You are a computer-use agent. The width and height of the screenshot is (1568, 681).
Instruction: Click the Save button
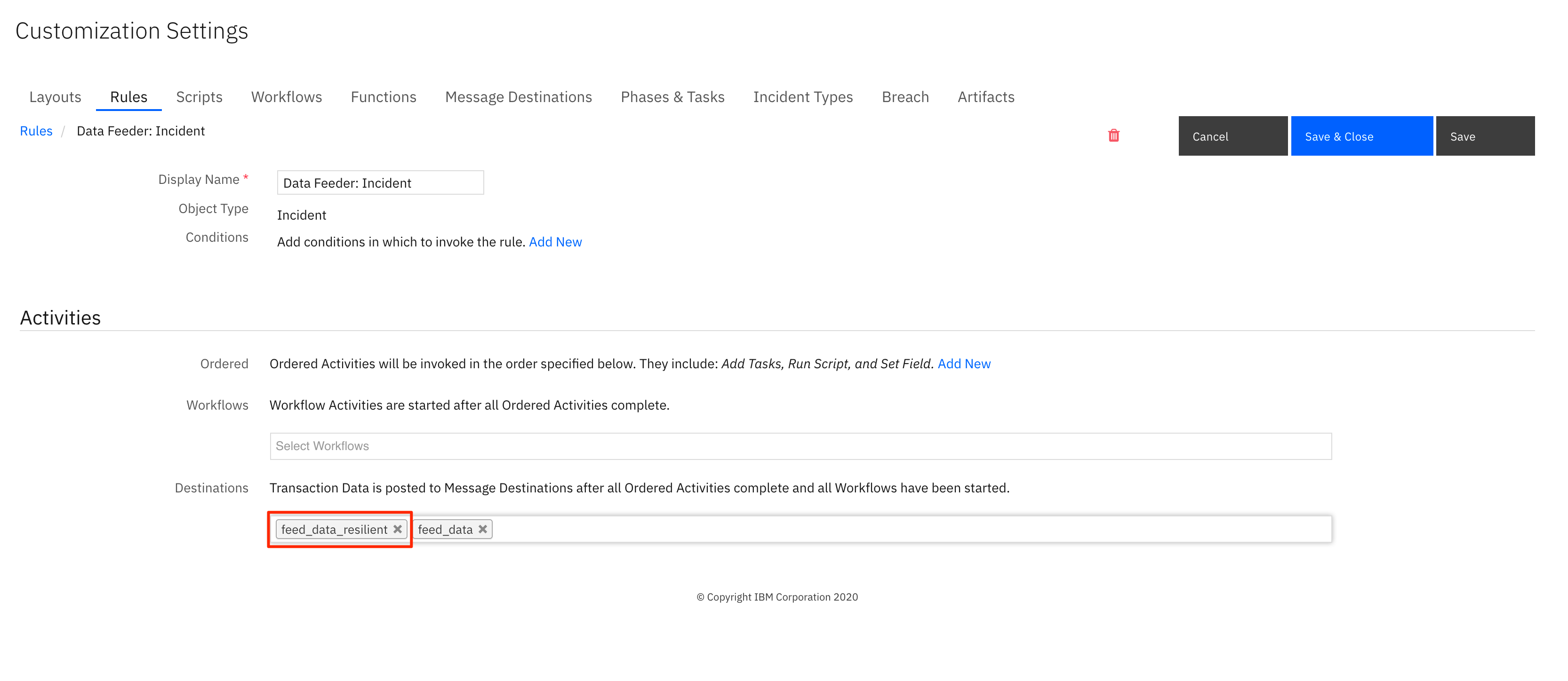click(1485, 135)
